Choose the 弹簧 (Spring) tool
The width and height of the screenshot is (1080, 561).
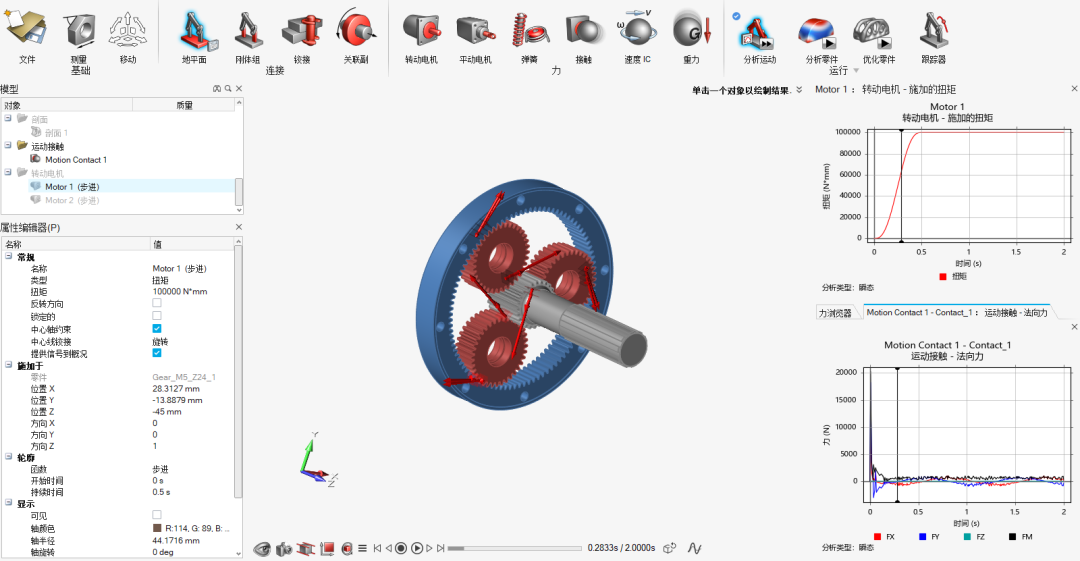[529, 37]
